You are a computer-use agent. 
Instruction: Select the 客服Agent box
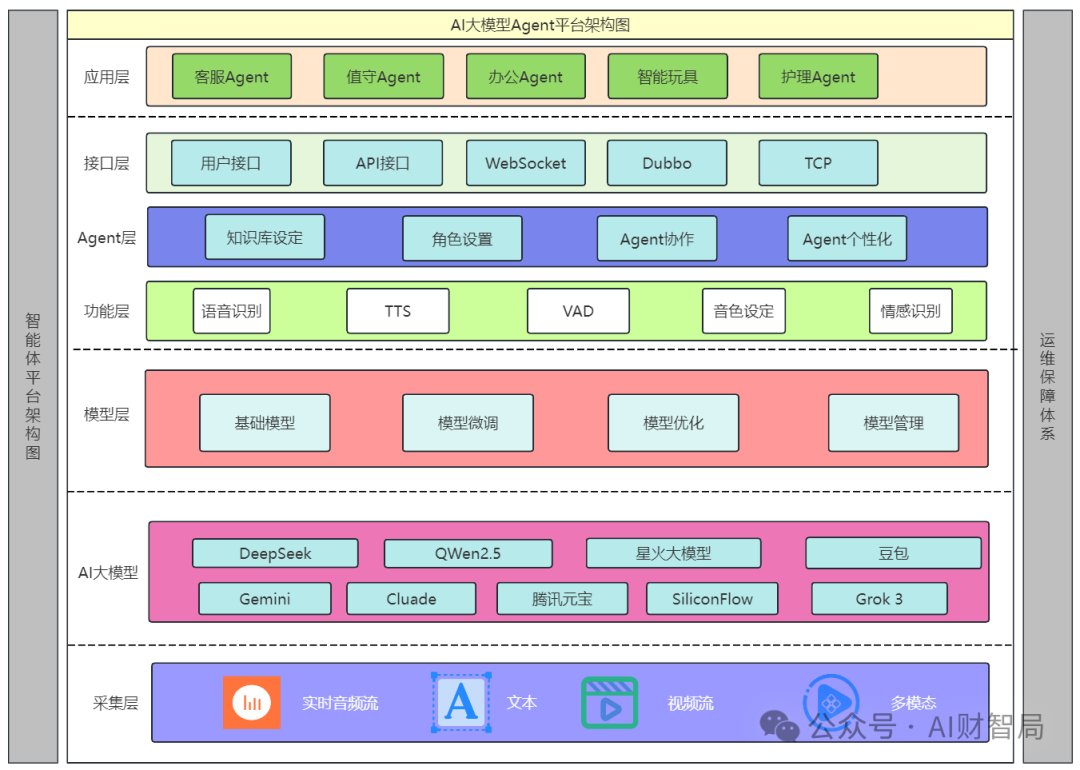tap(231, 76)
